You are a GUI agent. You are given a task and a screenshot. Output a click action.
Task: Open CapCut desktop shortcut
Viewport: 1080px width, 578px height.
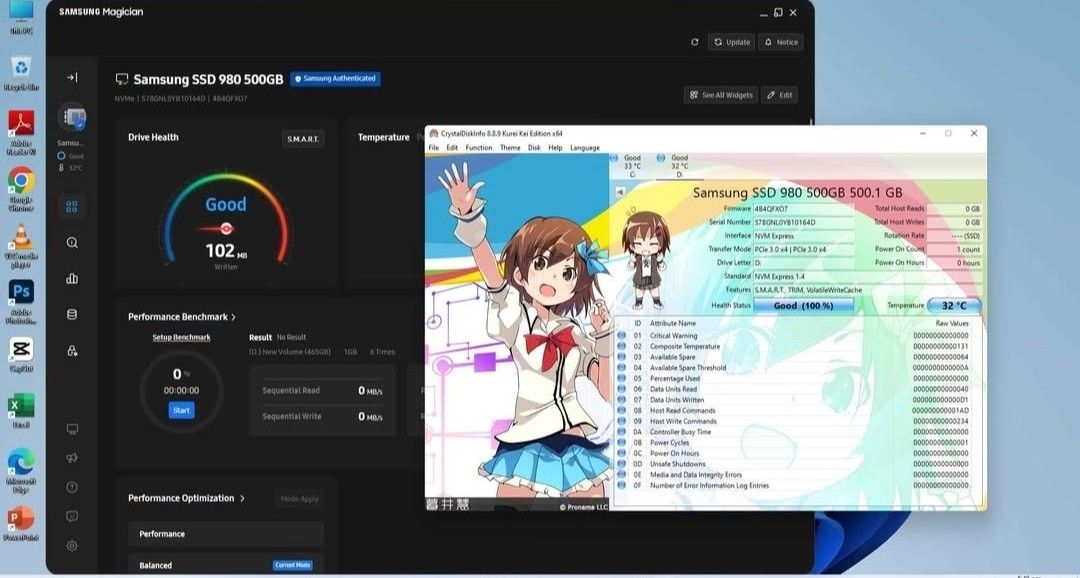[x=21, y=354]
